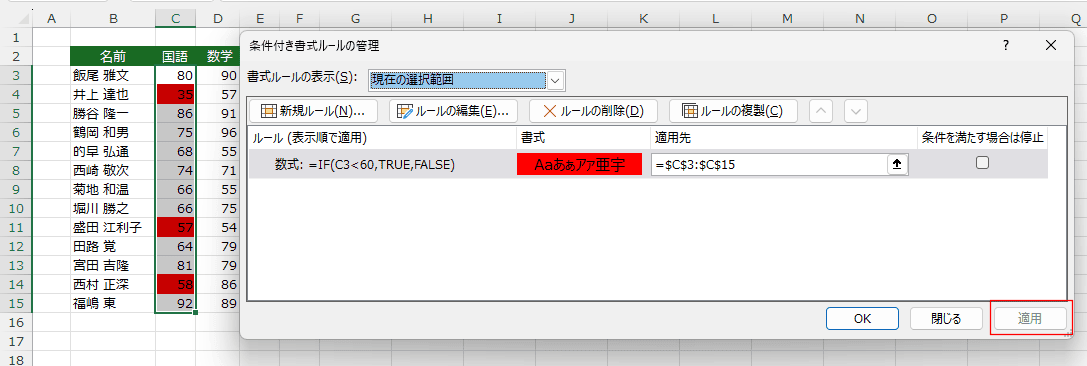This screenshot has width=1087, height=366.
Task: Move rule down with the down-arrow icon
Action: click(x=856, y=111)
